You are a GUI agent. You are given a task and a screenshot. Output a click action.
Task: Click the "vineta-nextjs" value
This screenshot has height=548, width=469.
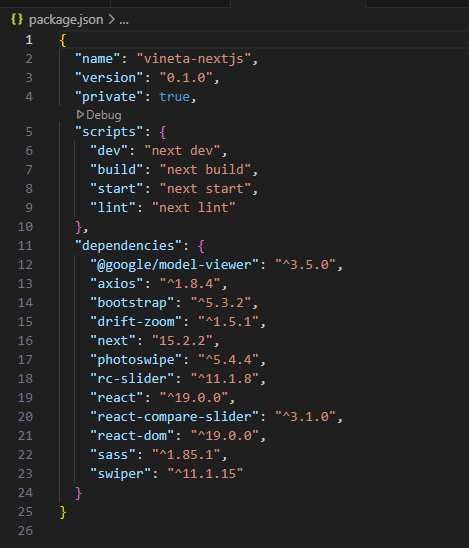click(194, 58)
